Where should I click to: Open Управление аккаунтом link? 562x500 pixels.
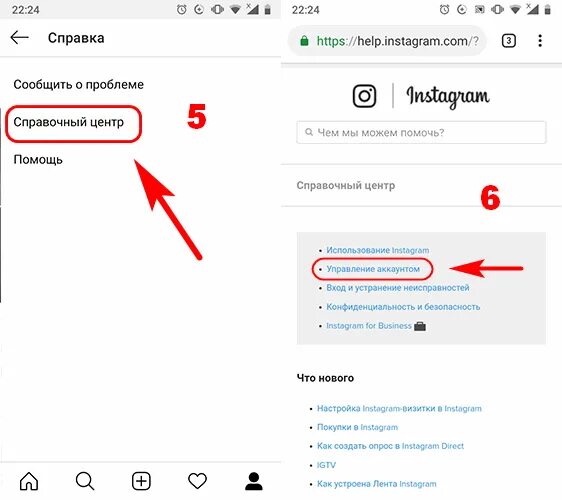pyautogui.click(x=373, y=269)
